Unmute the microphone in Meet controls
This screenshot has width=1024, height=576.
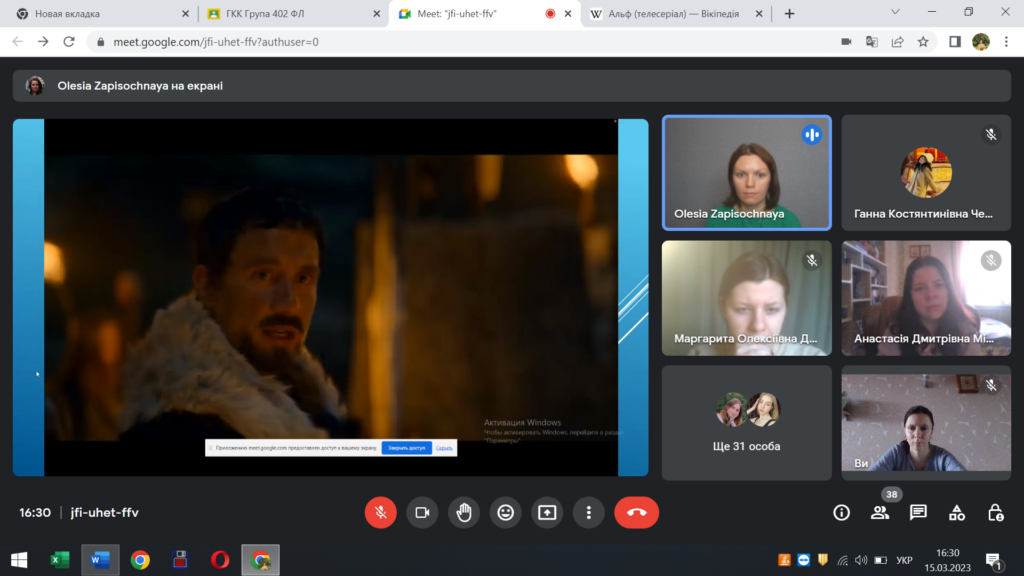pyautogui.click(x=380, y=512)
